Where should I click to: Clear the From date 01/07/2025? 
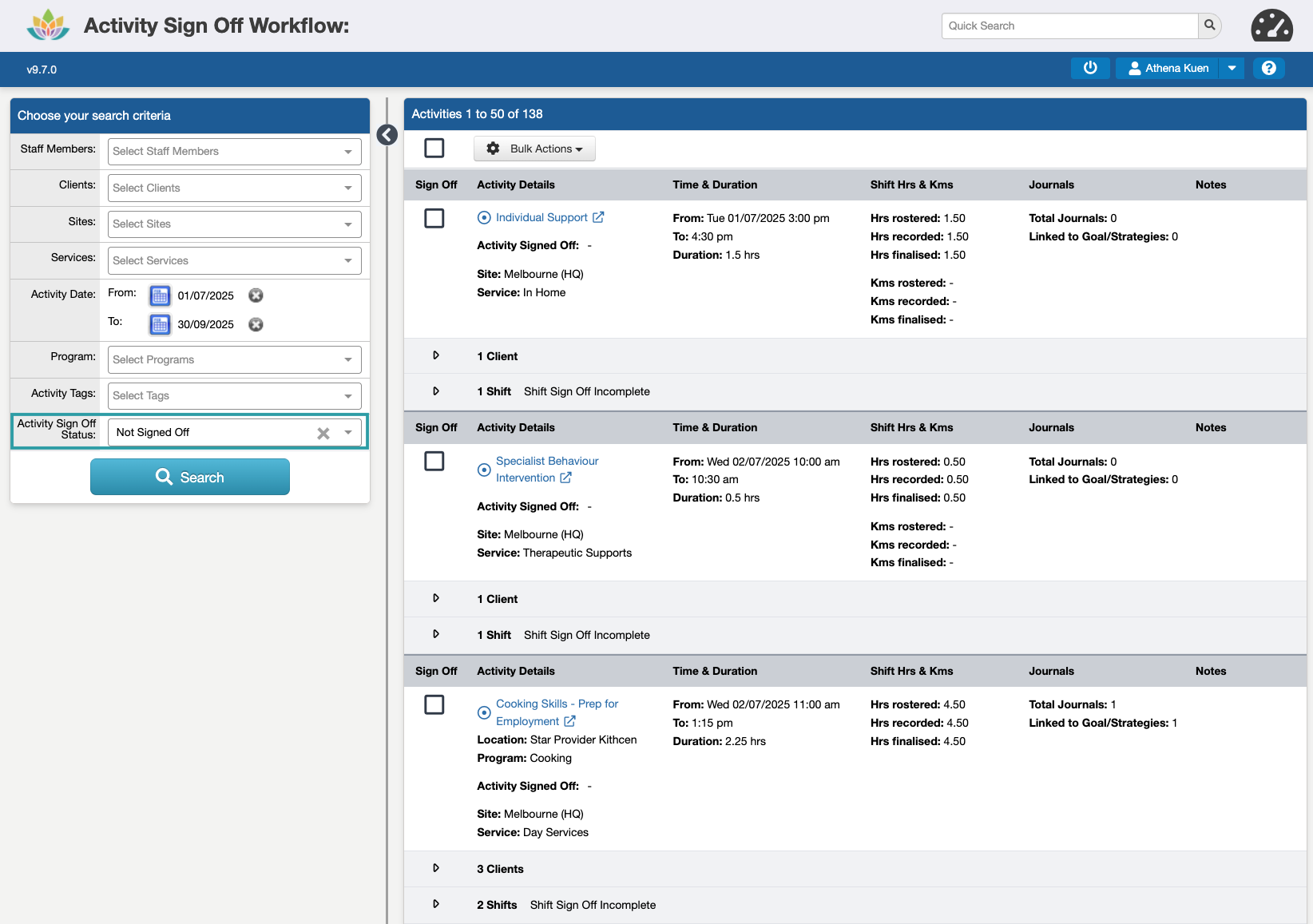(x=256, y=295)
